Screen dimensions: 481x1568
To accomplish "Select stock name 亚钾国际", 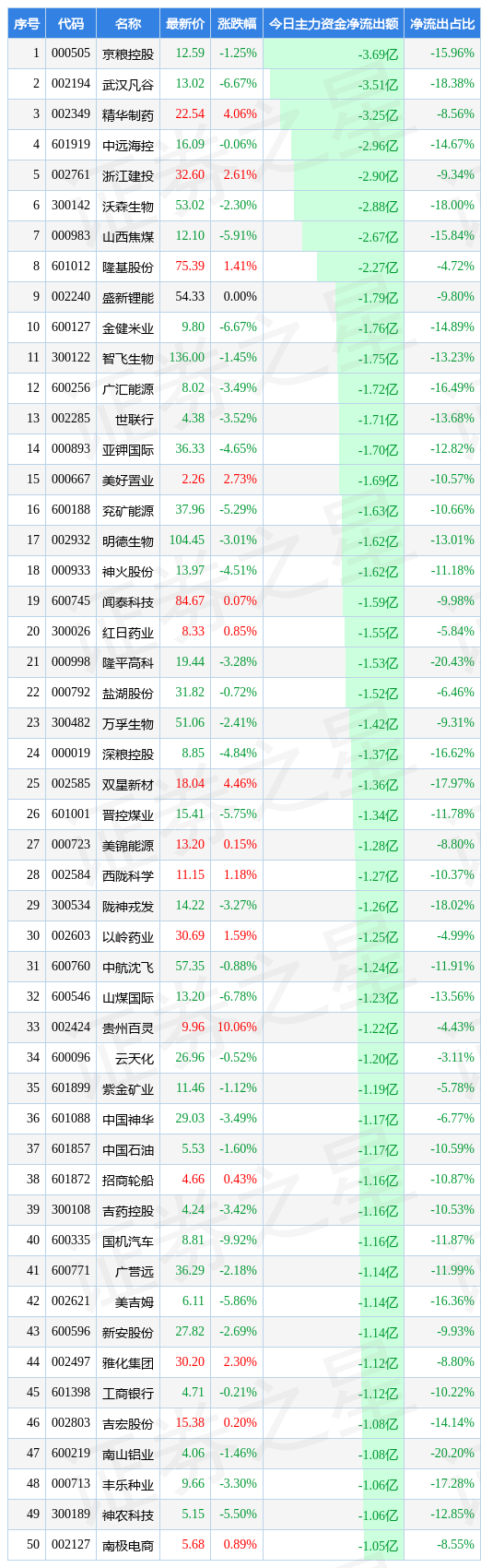I will (x=128, y=449).
